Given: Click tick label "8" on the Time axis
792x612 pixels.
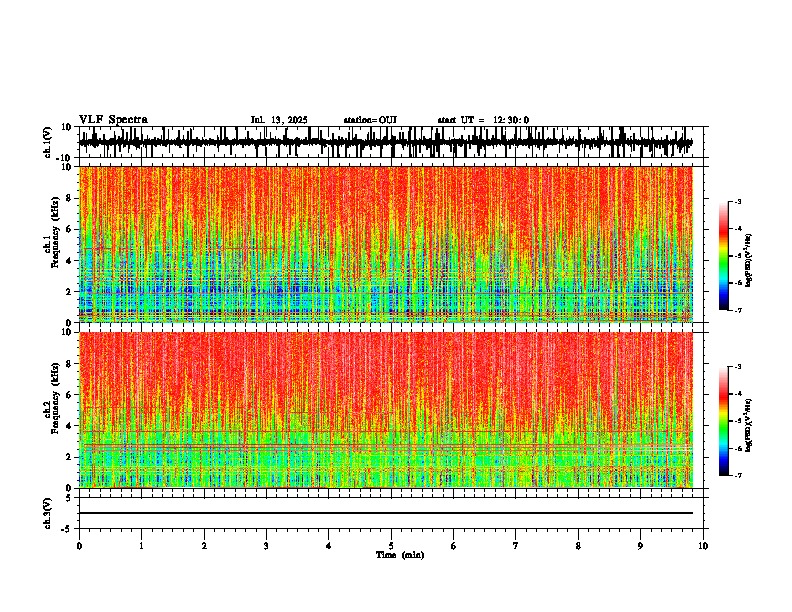Looking at the screenshot, I should point(578,546).
